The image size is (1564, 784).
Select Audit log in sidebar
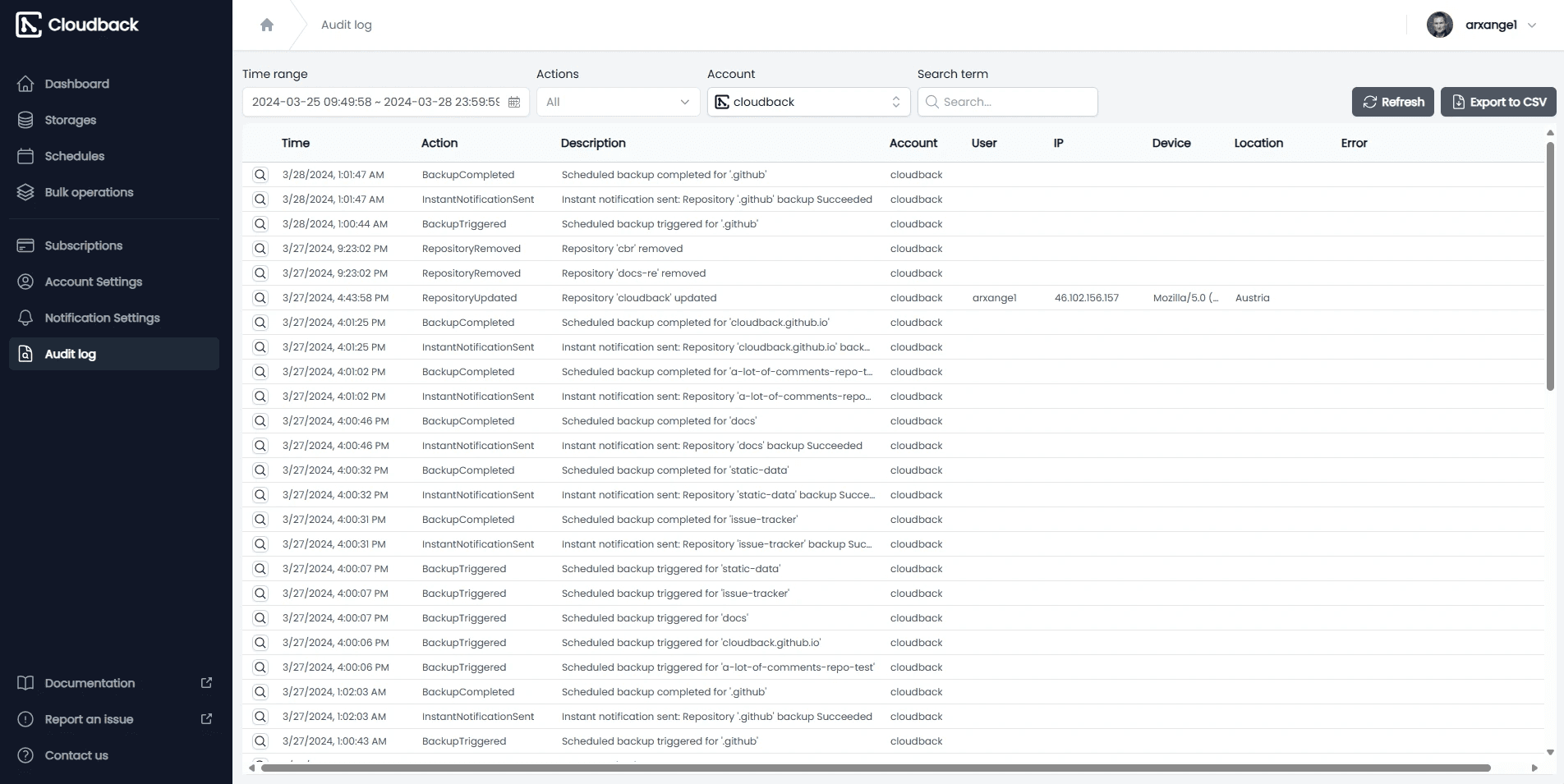coord(114,354)
